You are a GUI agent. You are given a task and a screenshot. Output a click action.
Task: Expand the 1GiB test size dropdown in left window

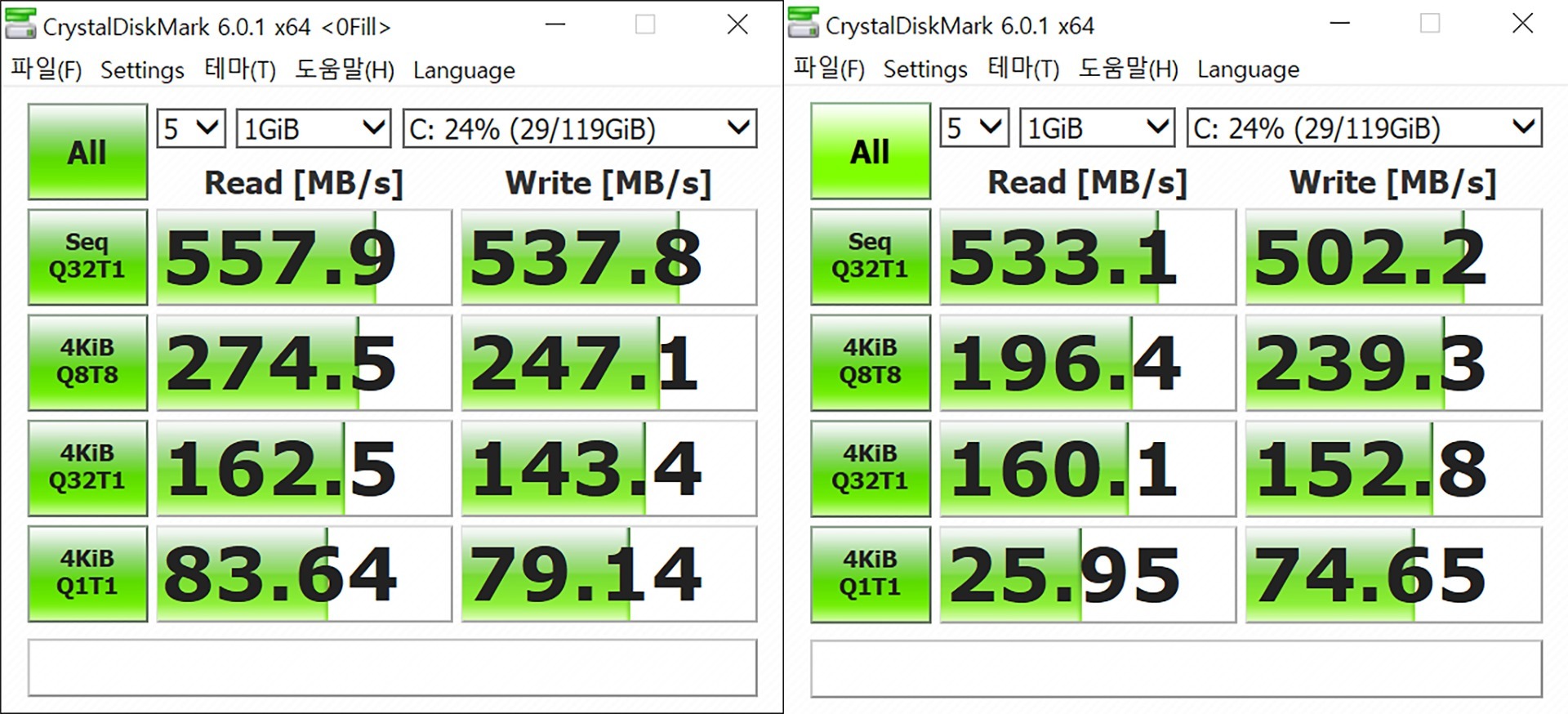(x=314, y=129)
